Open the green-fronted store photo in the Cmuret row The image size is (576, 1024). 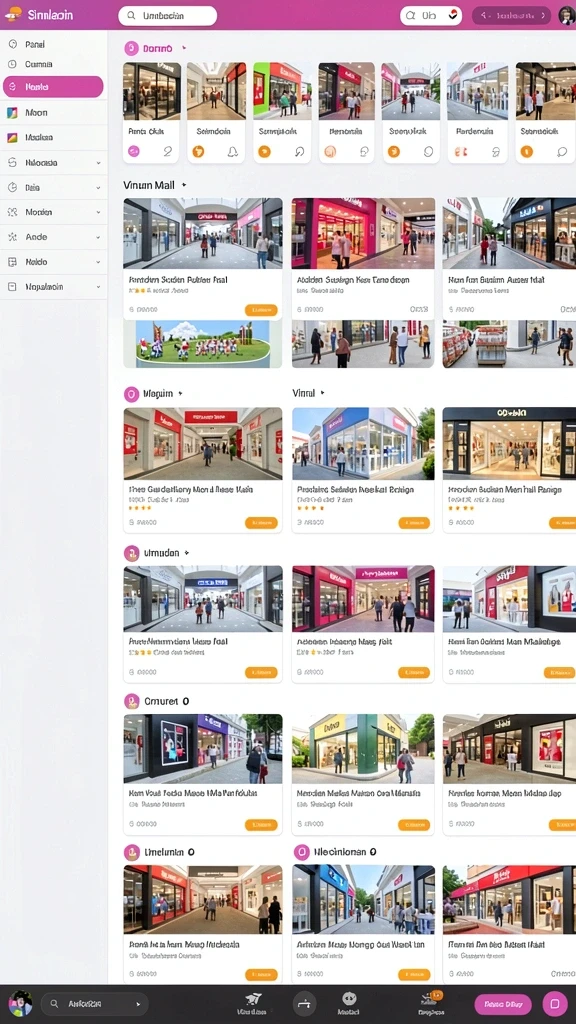click(363, 749)
